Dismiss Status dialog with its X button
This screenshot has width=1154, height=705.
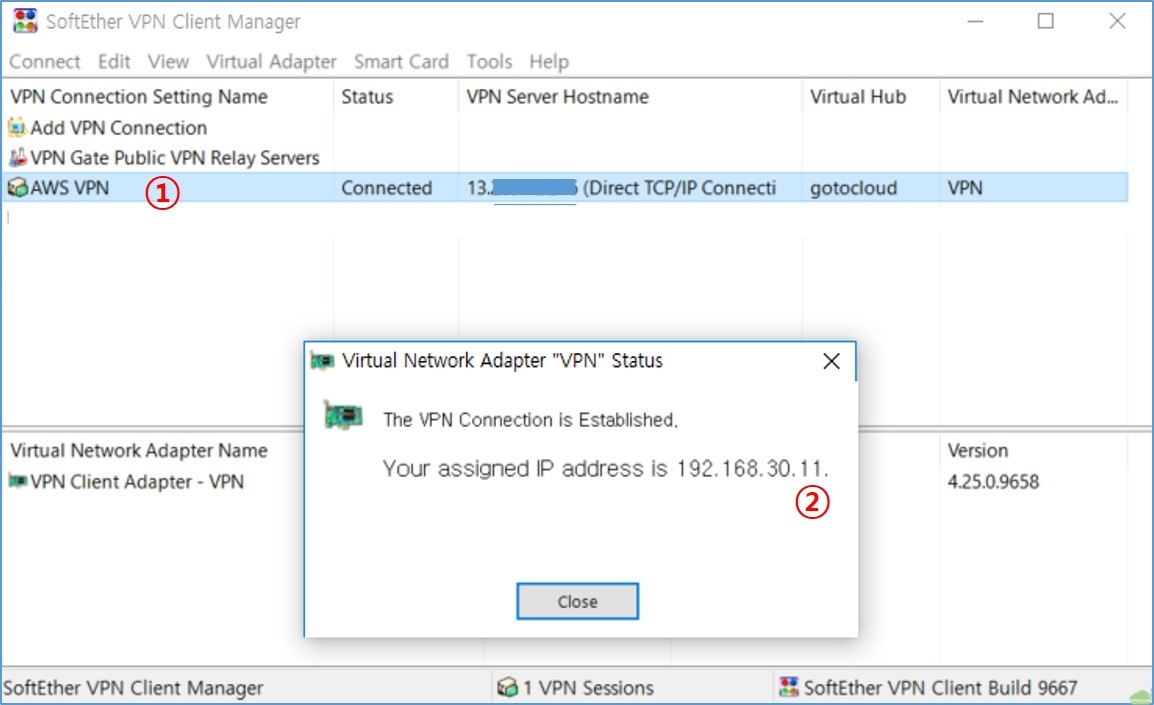(832, 361)
